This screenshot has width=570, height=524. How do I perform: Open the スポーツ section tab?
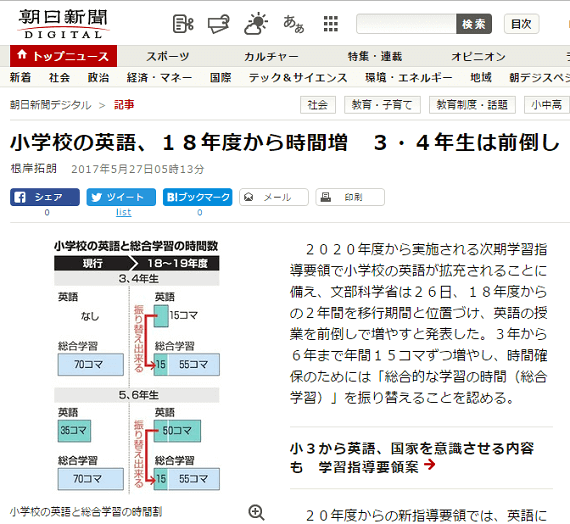coord(168,56)
